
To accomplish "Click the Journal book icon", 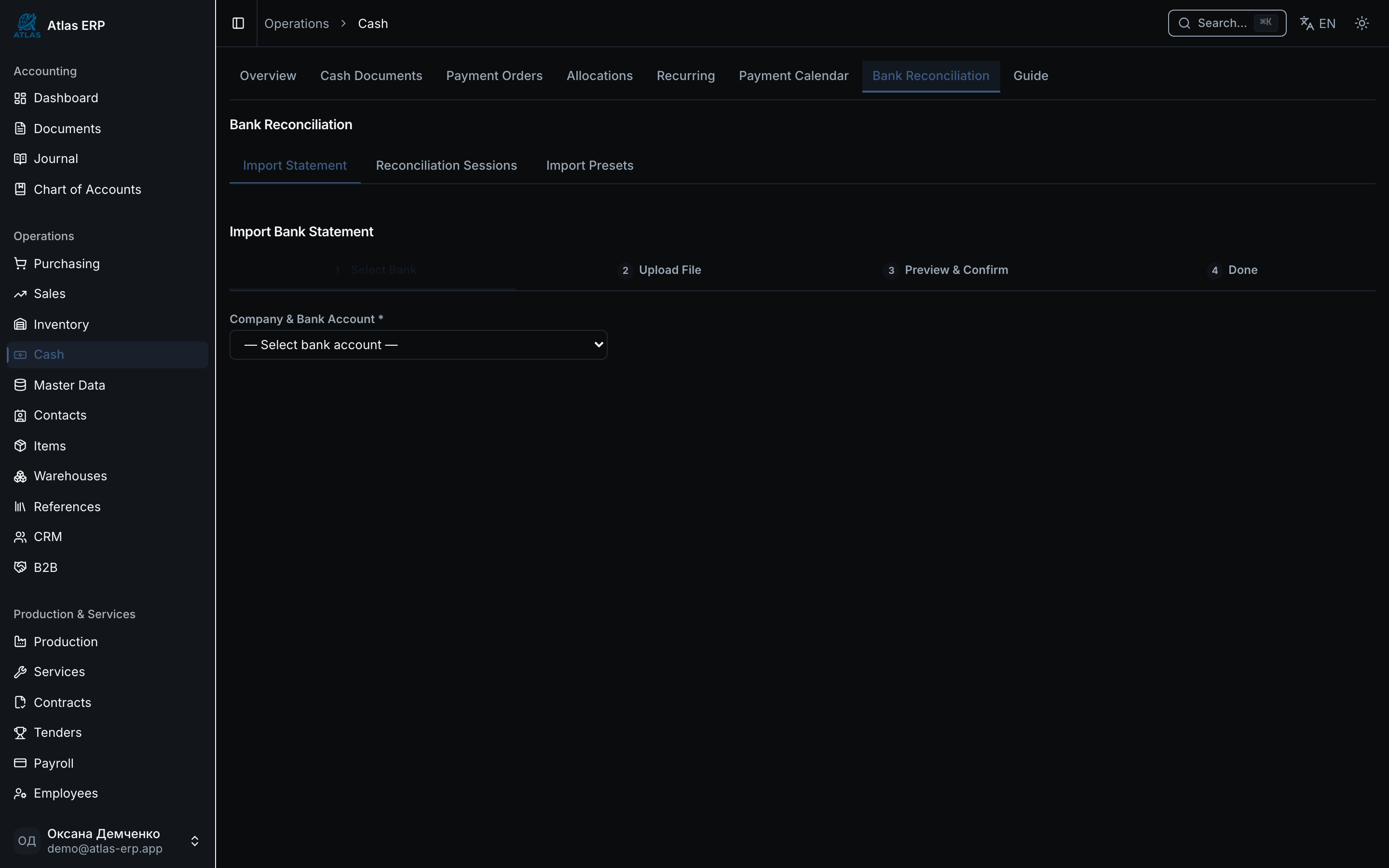I will point(20,159).
